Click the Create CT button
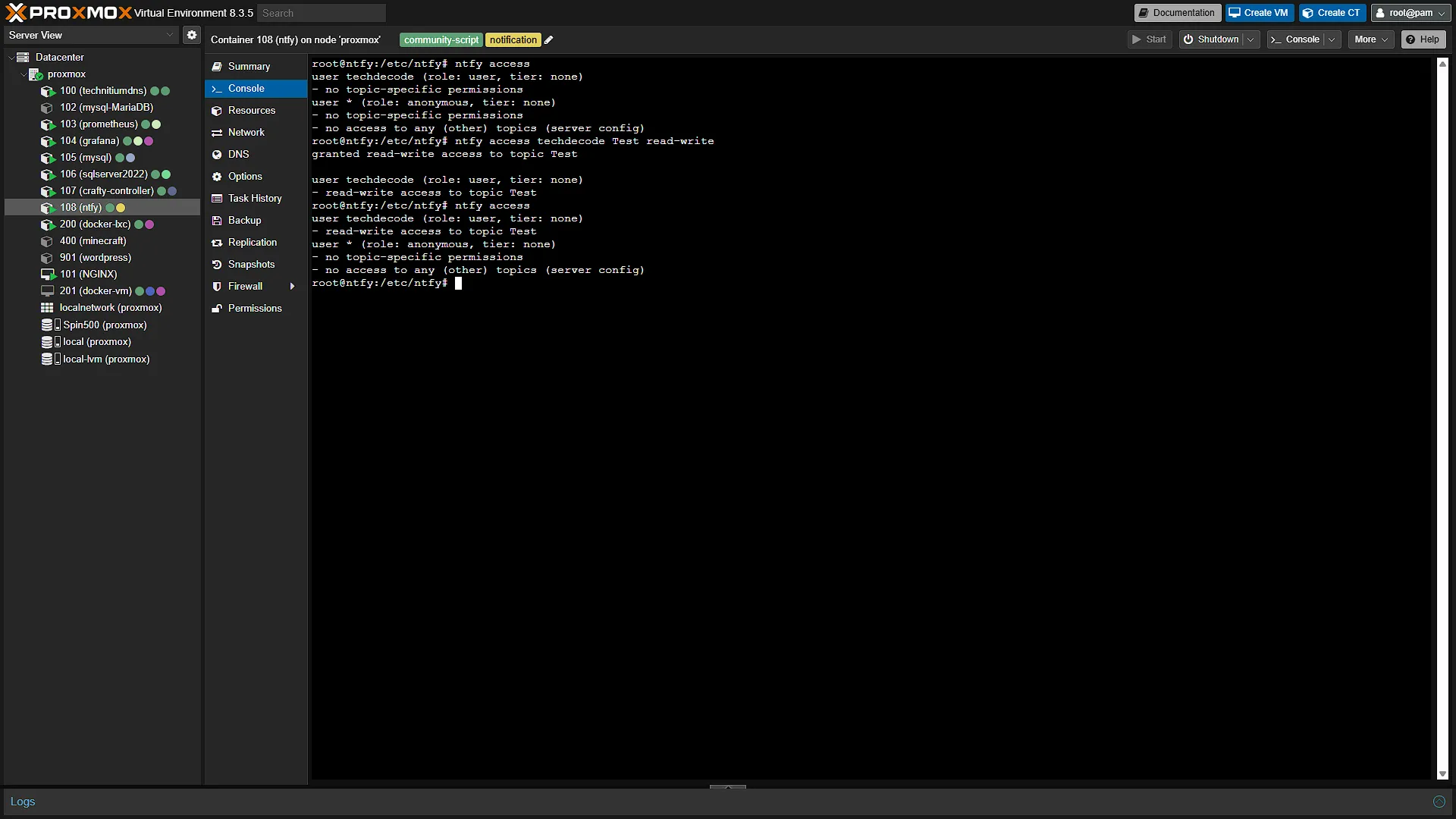 (1332, 13)
